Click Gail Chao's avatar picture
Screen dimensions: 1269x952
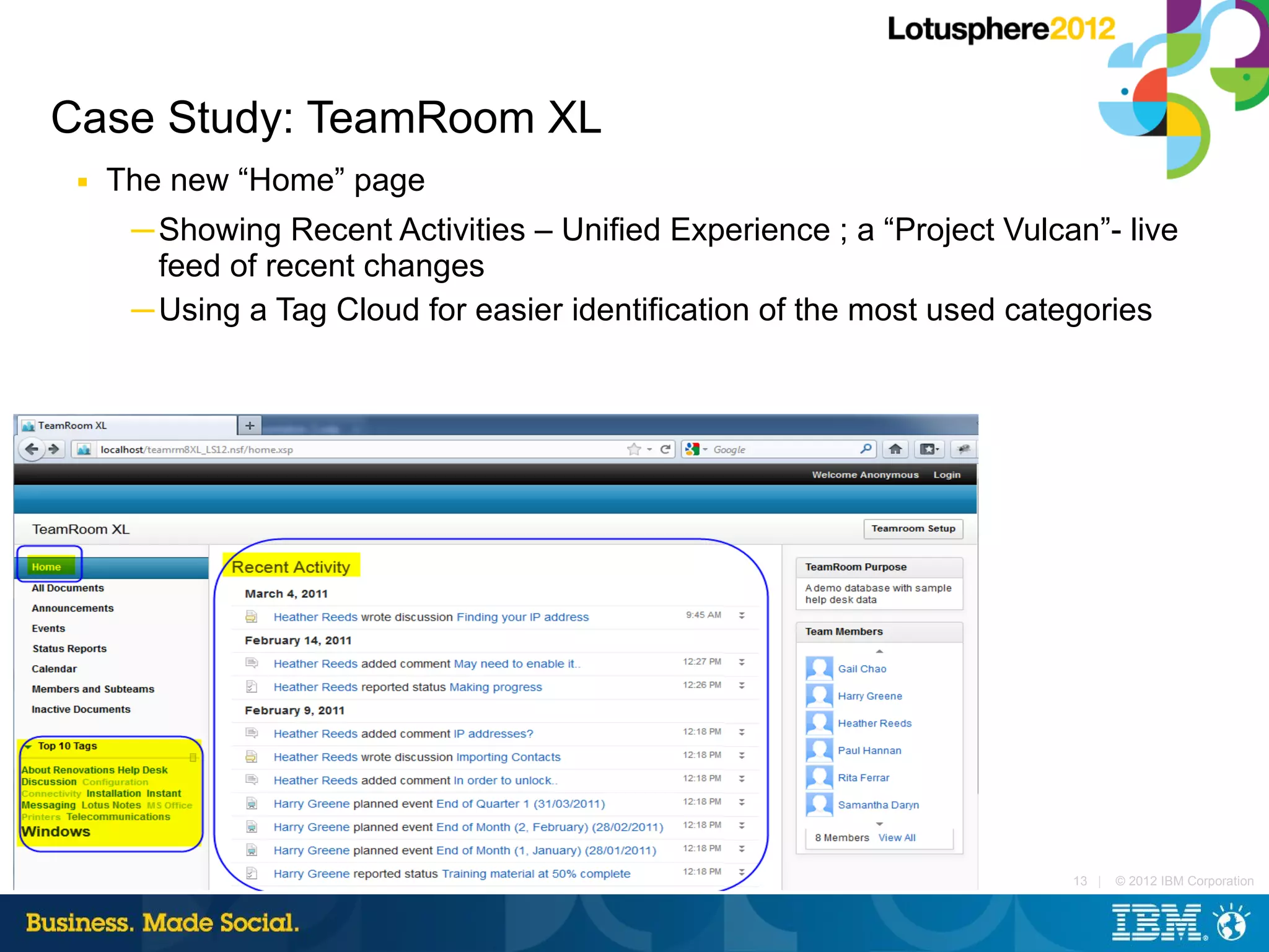coord(819,669)
